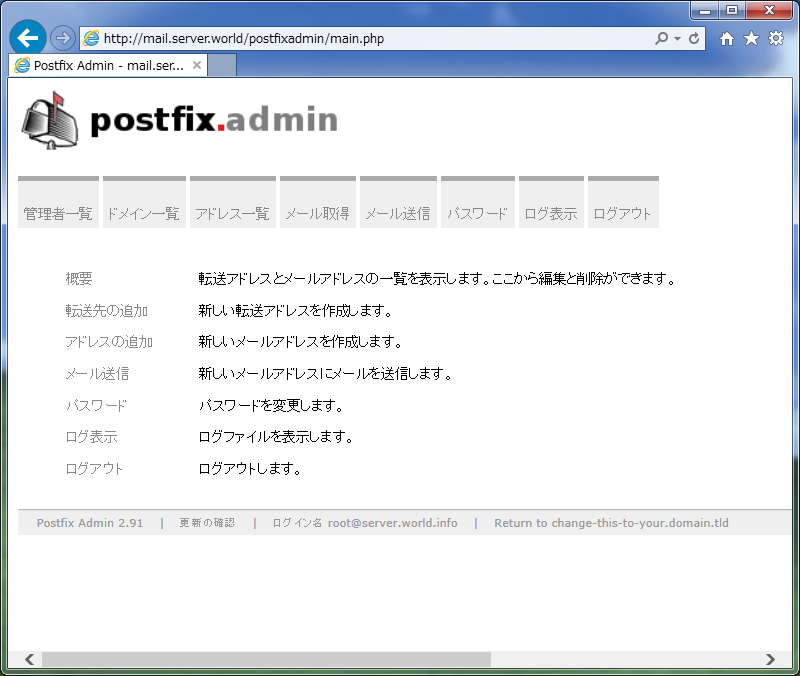The height and width of the screenshot is (676, 800).
Task: Click the アドレスの追加 link
Action: [108, 342]
